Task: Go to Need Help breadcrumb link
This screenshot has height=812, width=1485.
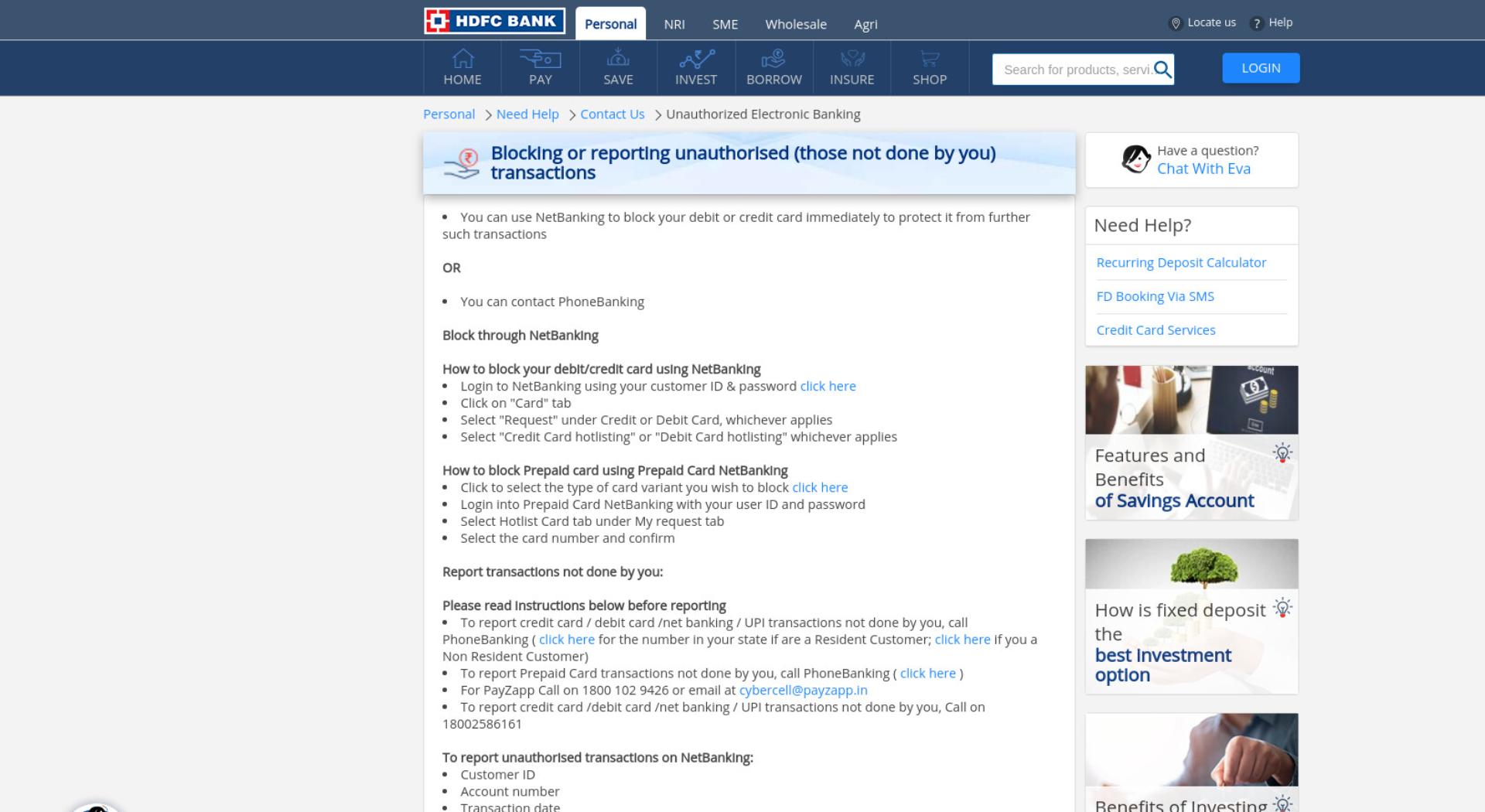Action: [x=527, y=114]
